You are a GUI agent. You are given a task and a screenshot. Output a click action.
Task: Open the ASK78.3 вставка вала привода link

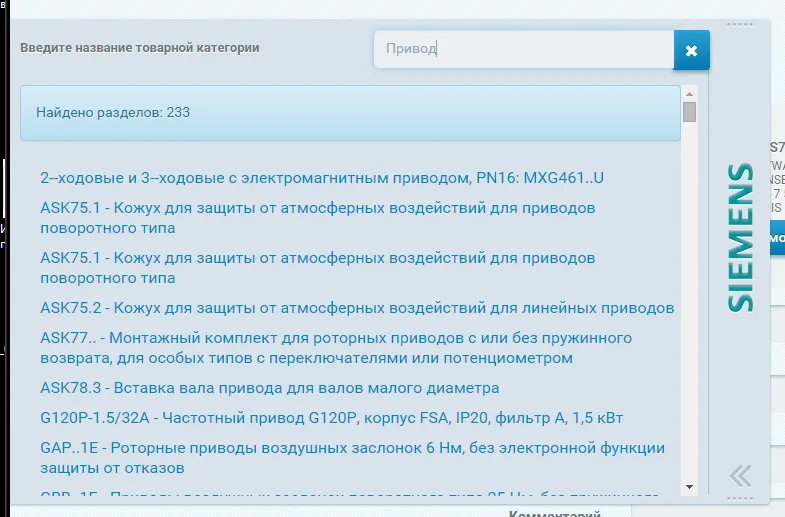tap(269, 388)
